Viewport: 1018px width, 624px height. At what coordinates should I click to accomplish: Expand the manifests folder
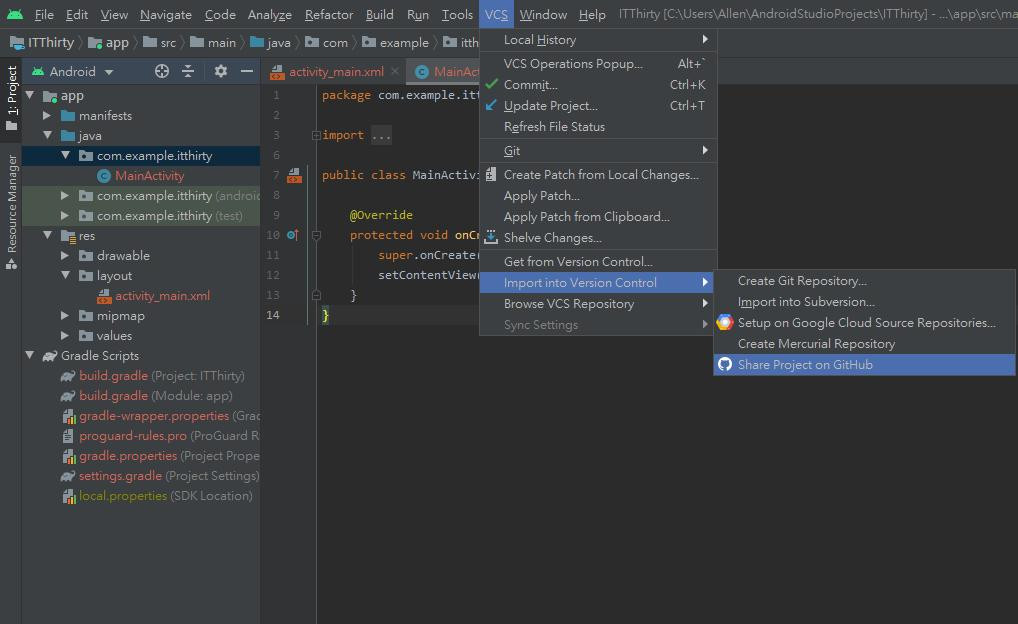[47, 116]
